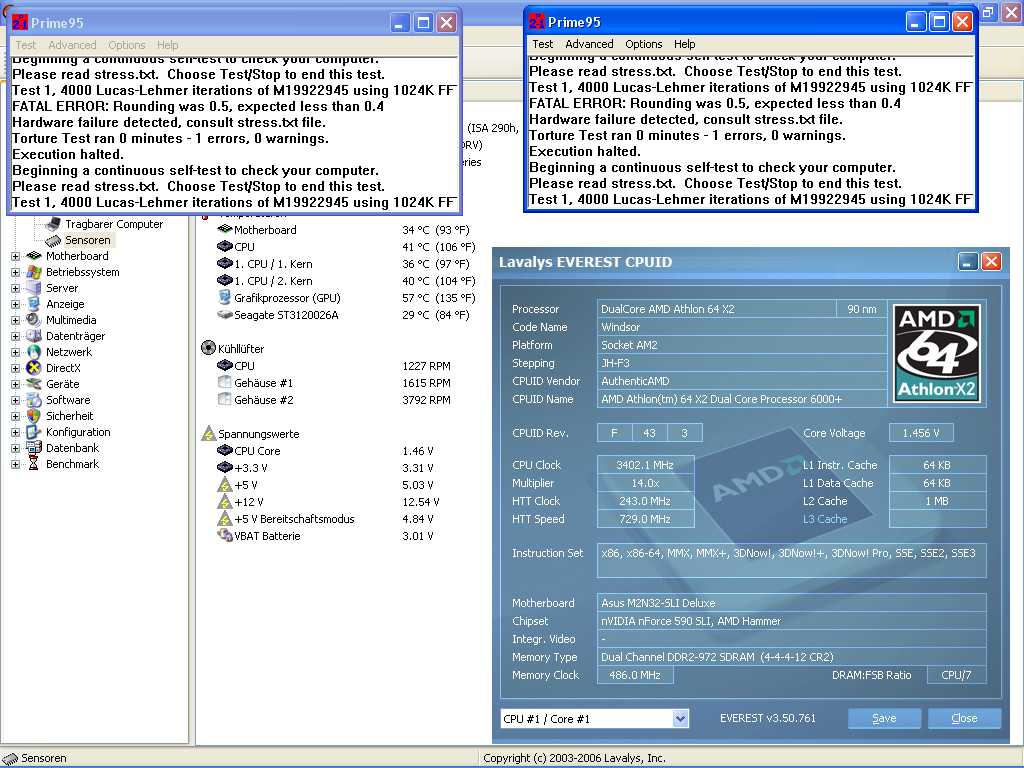This screenshot has width=1024, height=768.
Task: Click the AMD Athlon 64 X2 logo
Action: tap(937, 353)
